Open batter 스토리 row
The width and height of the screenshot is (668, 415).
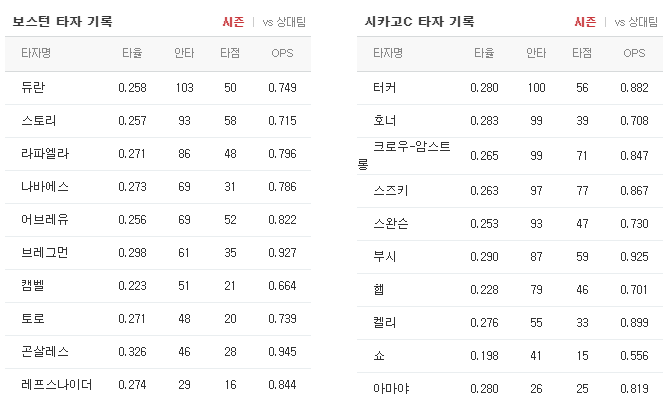click(x=158, y=121)
